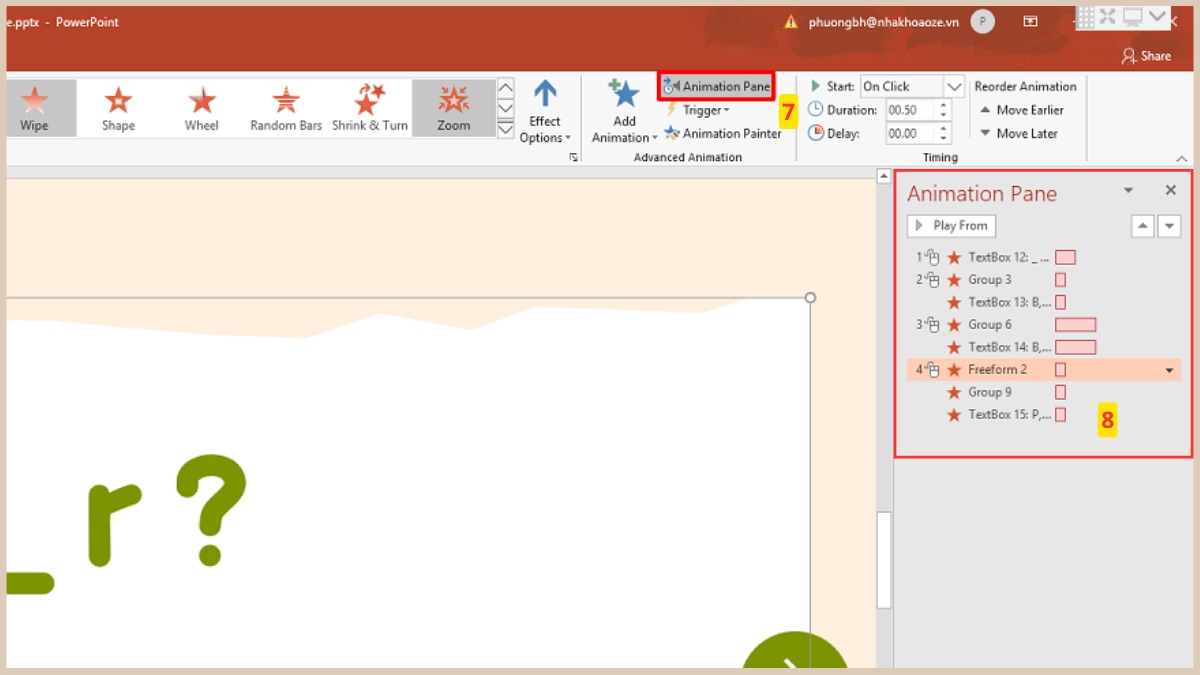Click Play From in the Animation Pane
This screenshot has width=1200, height=675.
(x=950, y=225)
